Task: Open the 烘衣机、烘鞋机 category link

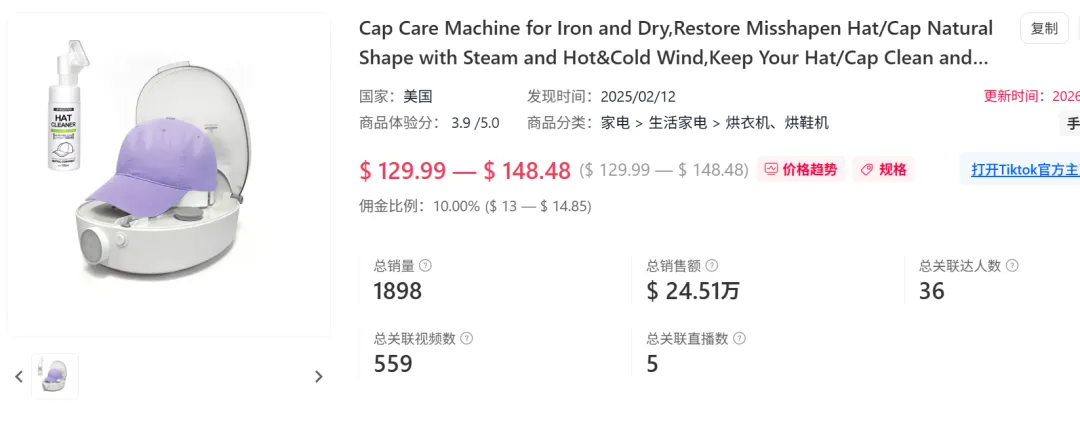Action: 779,123
